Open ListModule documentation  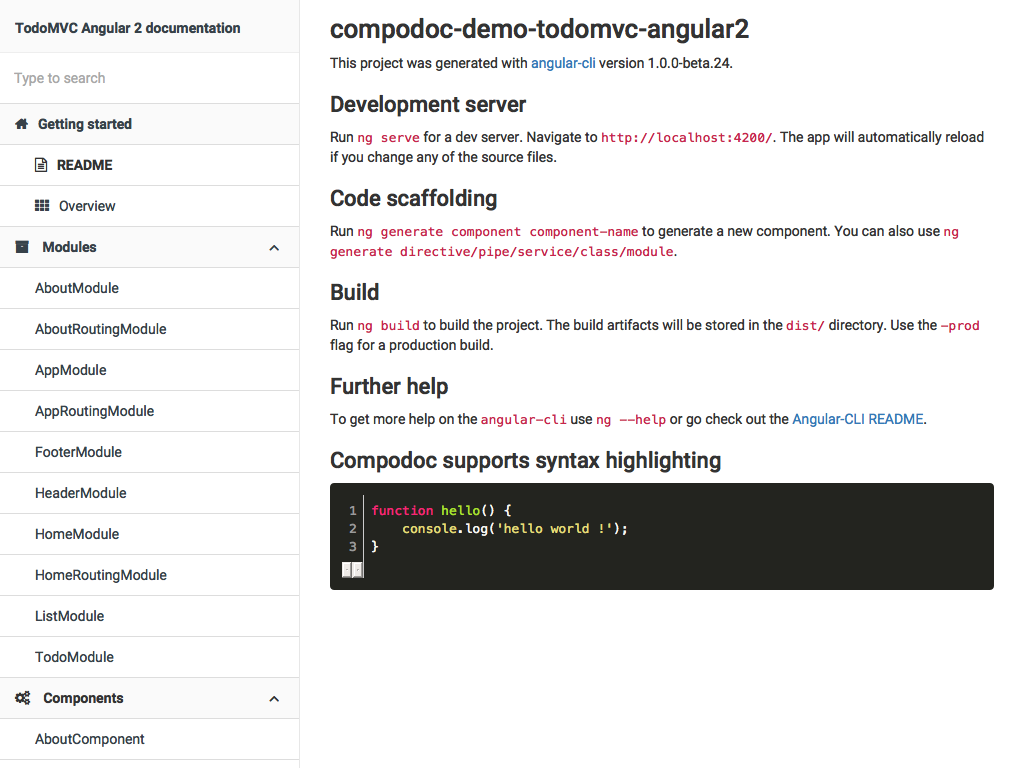coord(150,616)
